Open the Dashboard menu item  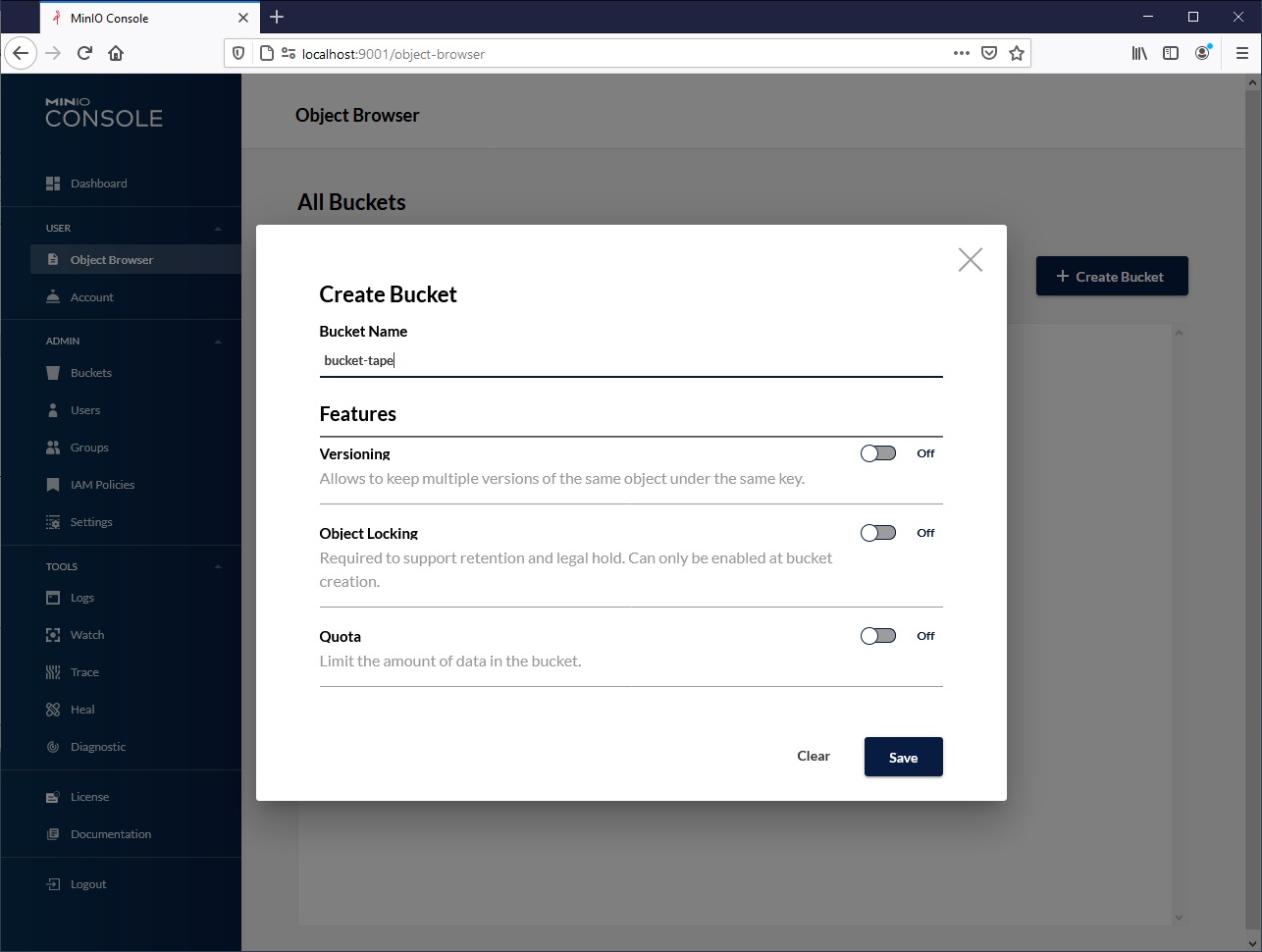coord(99,184)
